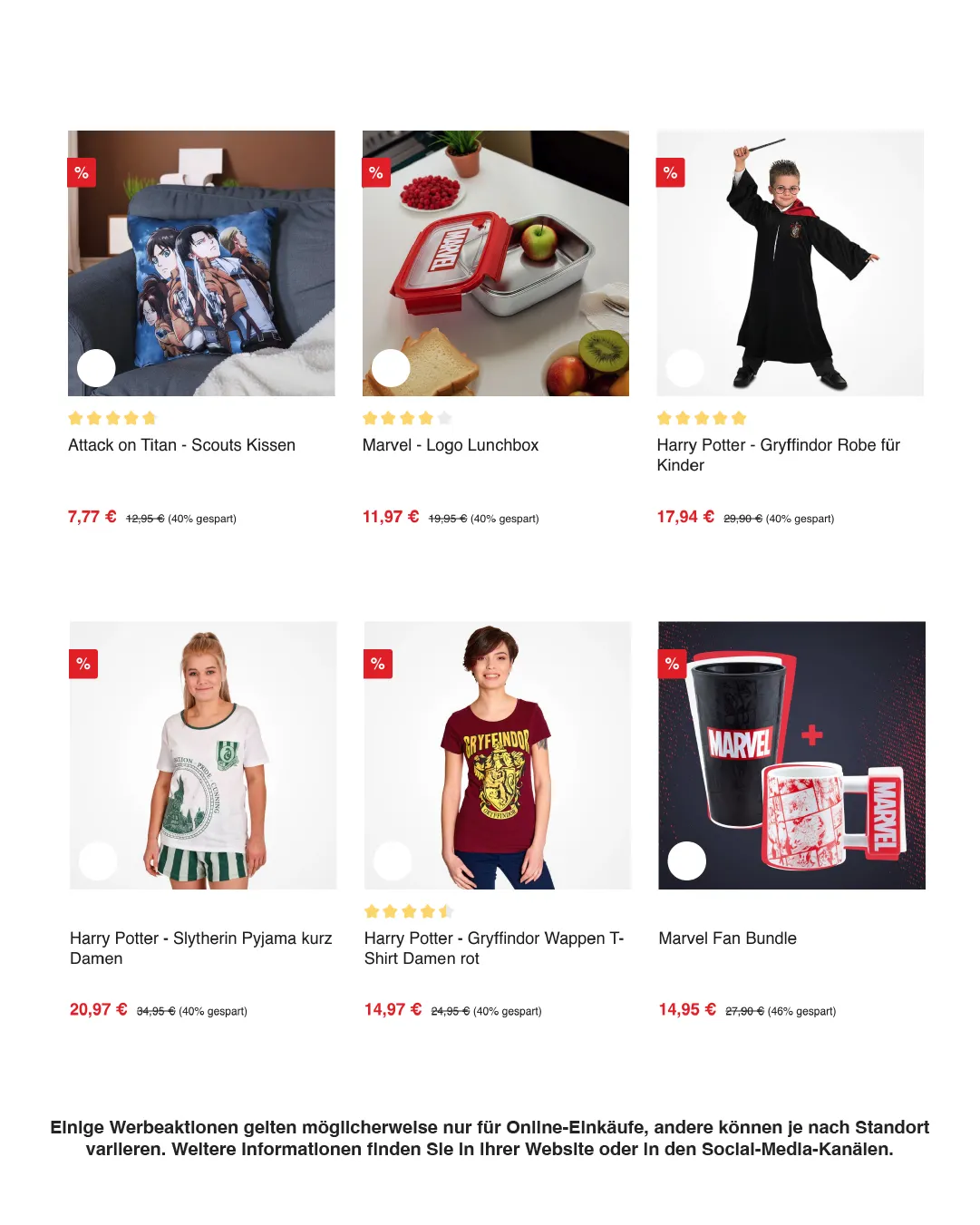Click the star rating under Marvel Lunchbox
This screenshot has width=980, height=1225.
(407, 418)
